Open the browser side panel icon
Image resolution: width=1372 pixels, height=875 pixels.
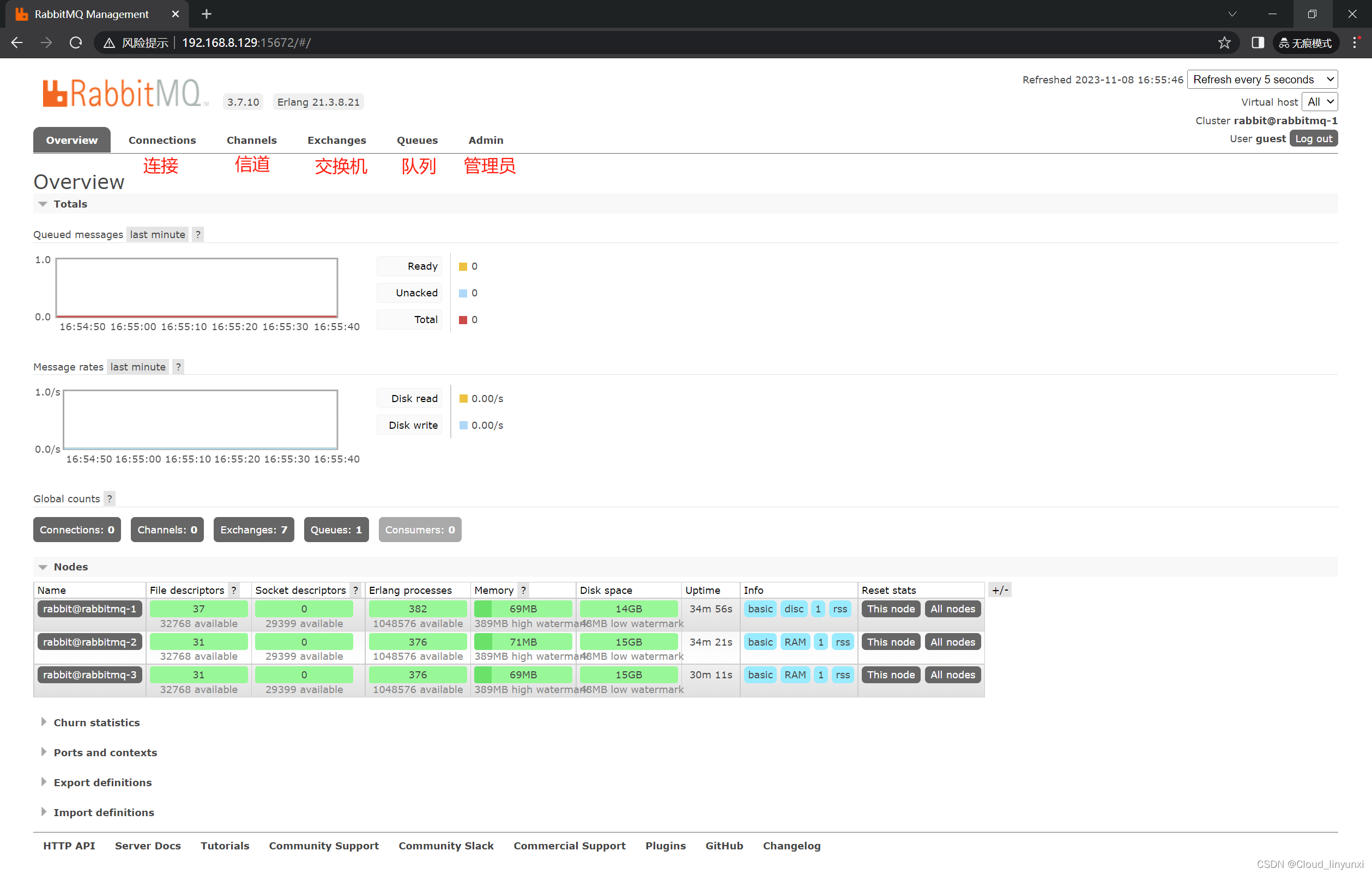coord(1258,42)
